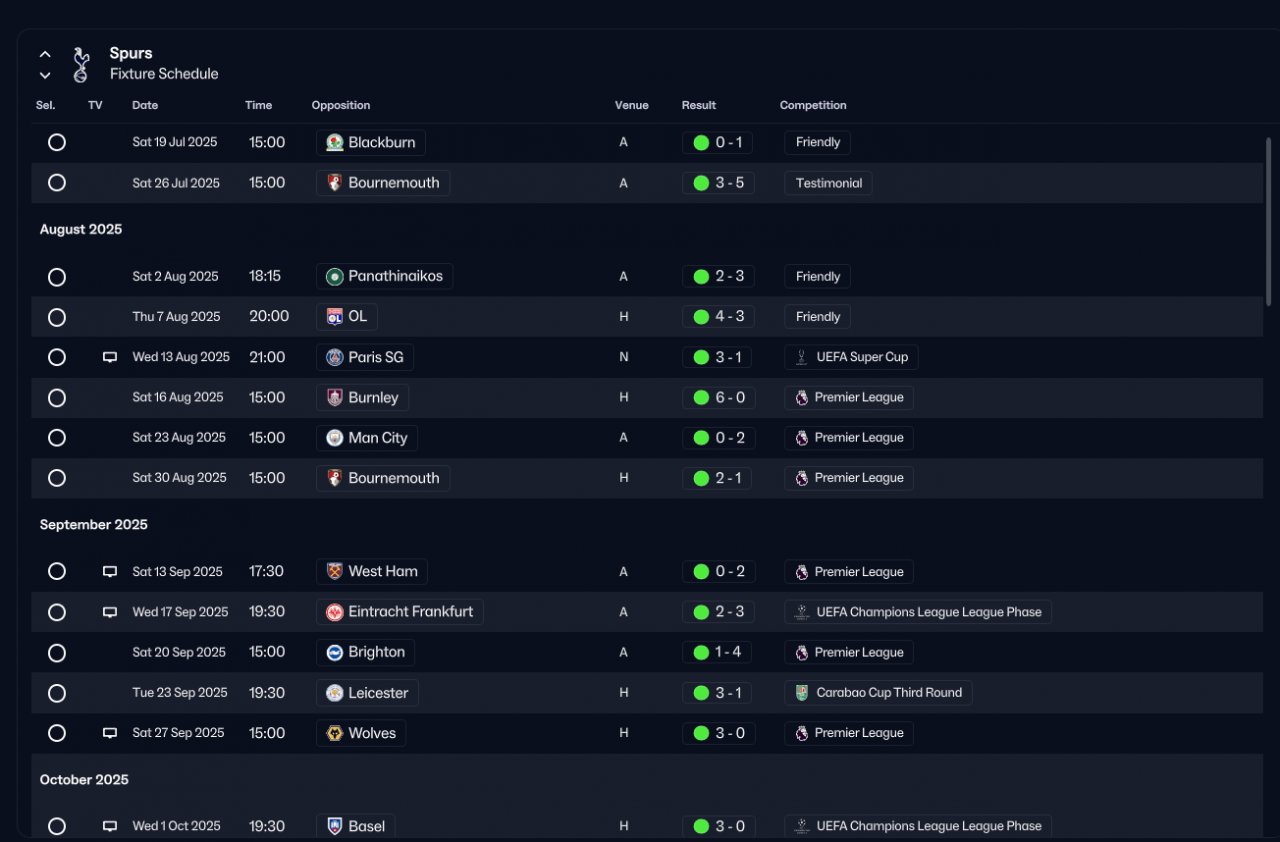The width and height of the screenshot is (1280, 842).
Task: Click the Wolves club badge icon
Action: [x=335, y=733]
